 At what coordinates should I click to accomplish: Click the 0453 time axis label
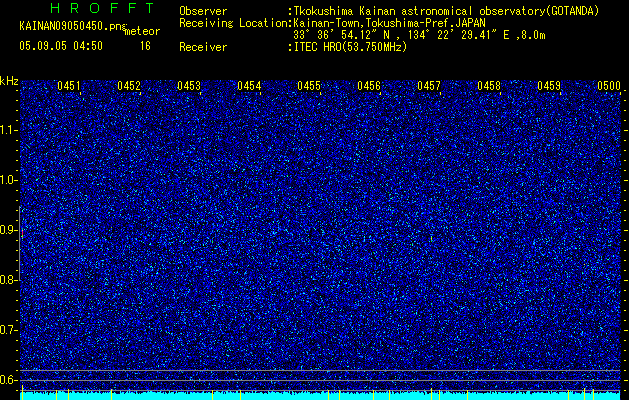(189, 86)
